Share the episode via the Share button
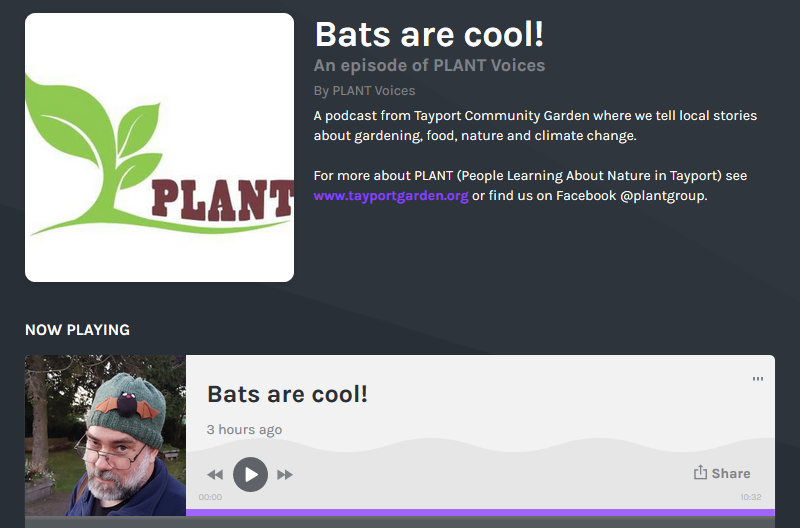The image size is (800, 528). tap(722, 473)
